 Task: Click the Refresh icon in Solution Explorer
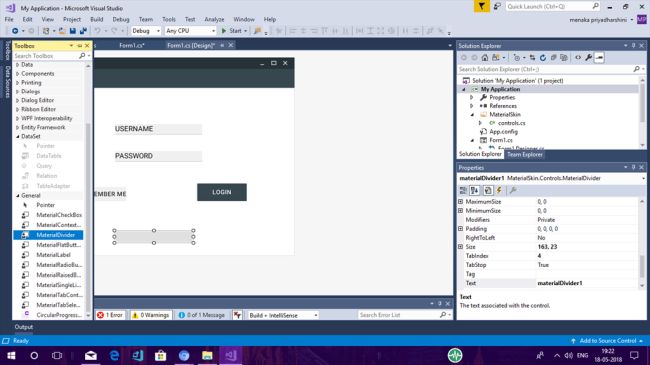point(543,58)
